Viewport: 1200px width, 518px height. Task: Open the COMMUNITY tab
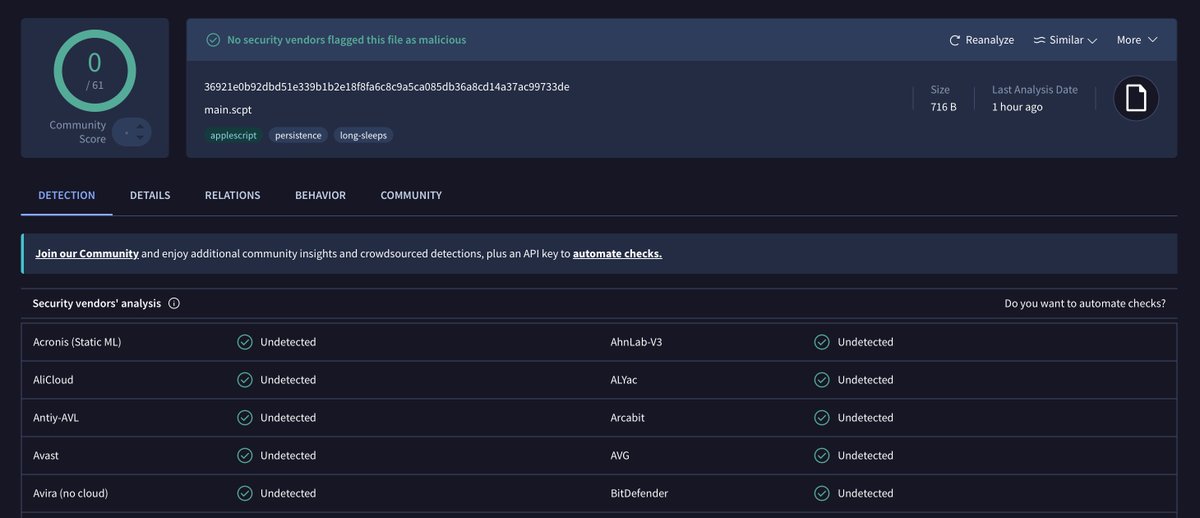coord(411,195)
